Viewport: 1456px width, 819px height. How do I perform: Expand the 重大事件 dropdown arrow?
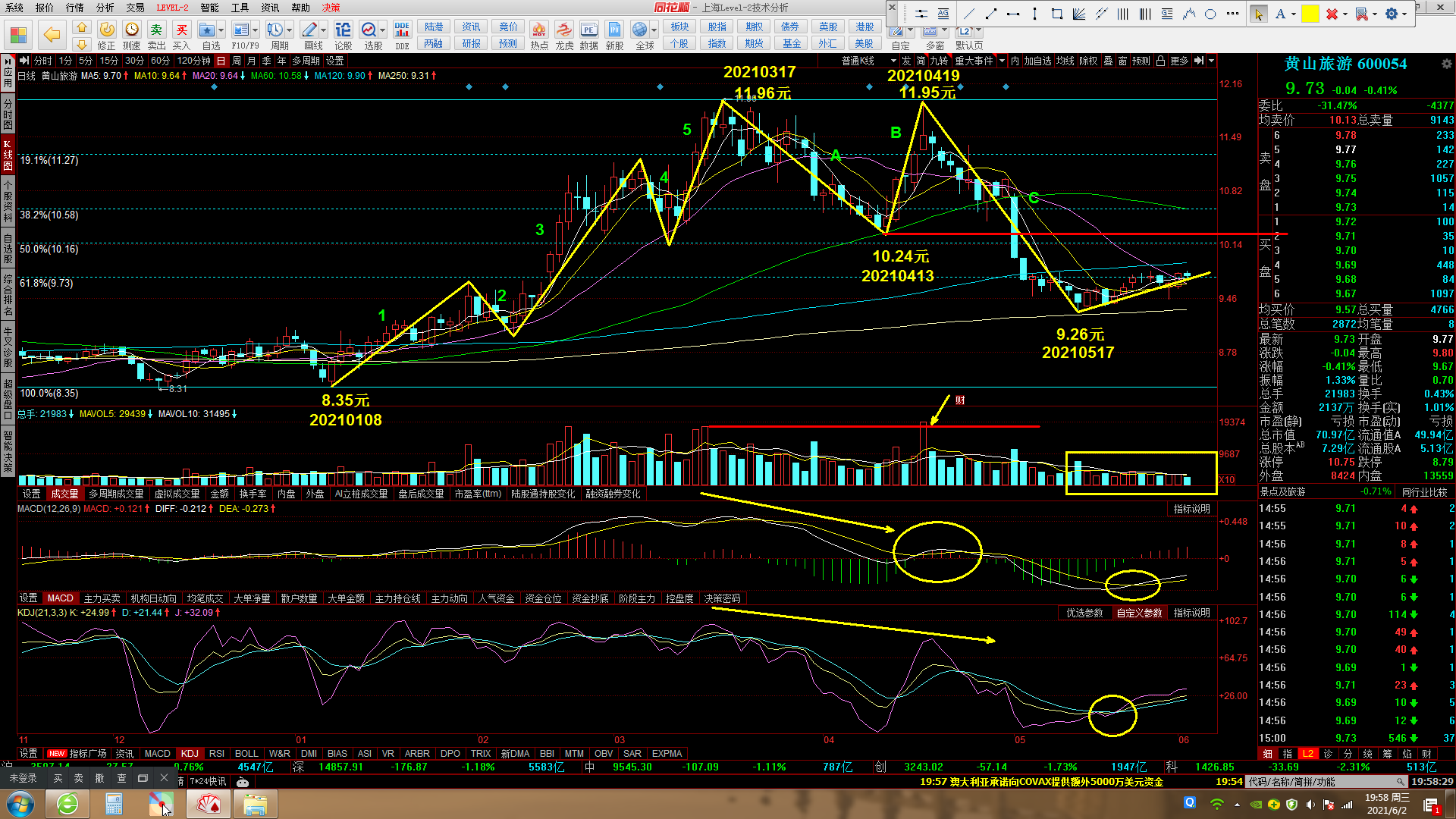tap(1002, 61)
